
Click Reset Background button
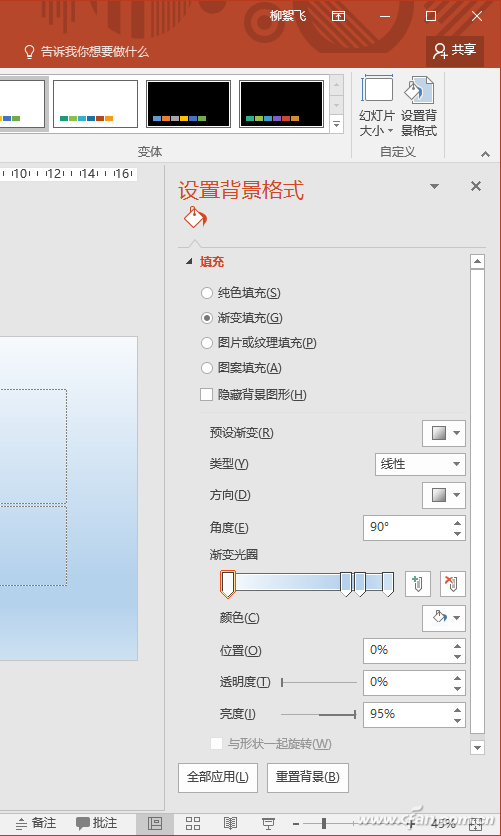[x=308, y=777]
